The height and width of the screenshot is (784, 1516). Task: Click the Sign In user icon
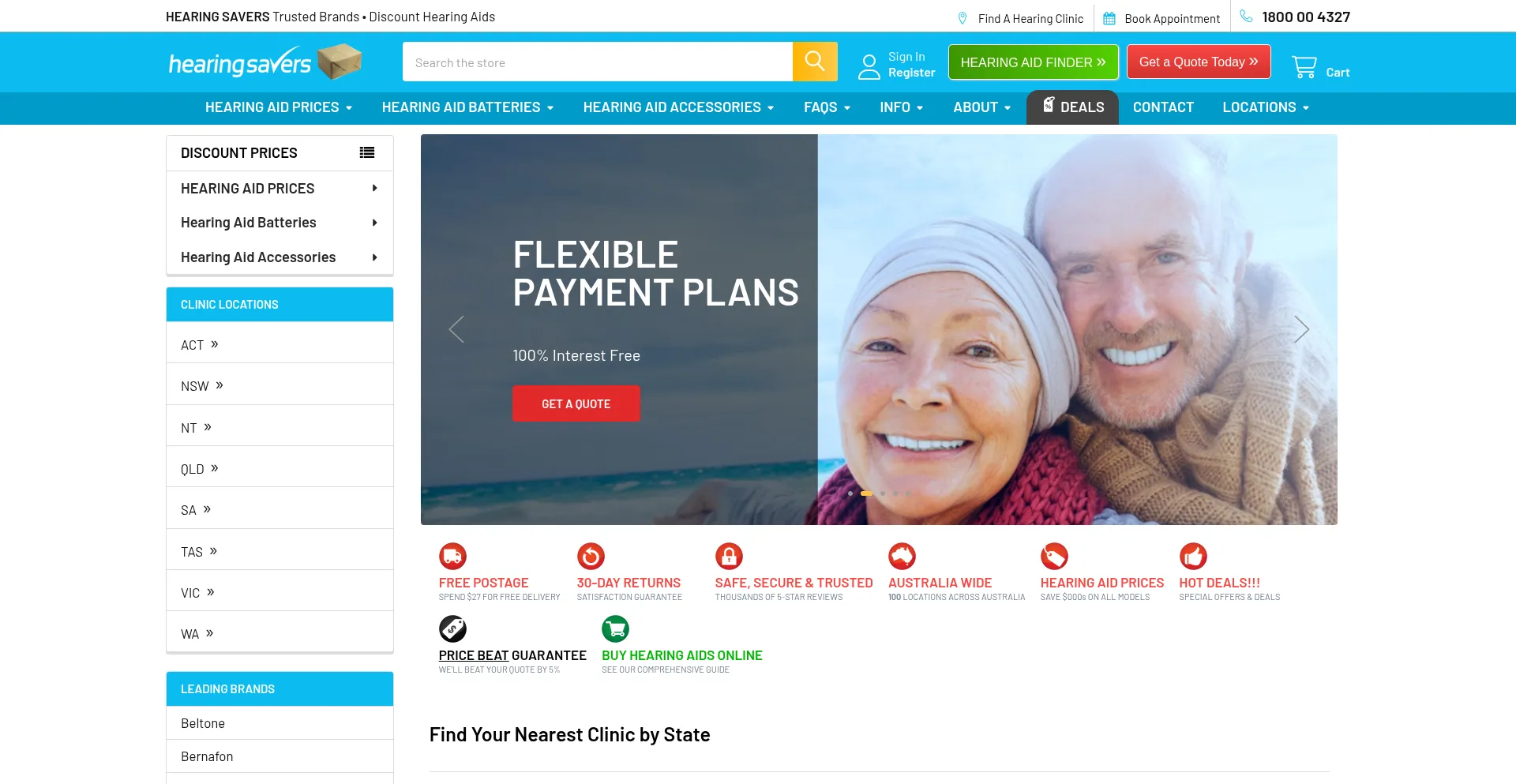[x=869, y=66]
